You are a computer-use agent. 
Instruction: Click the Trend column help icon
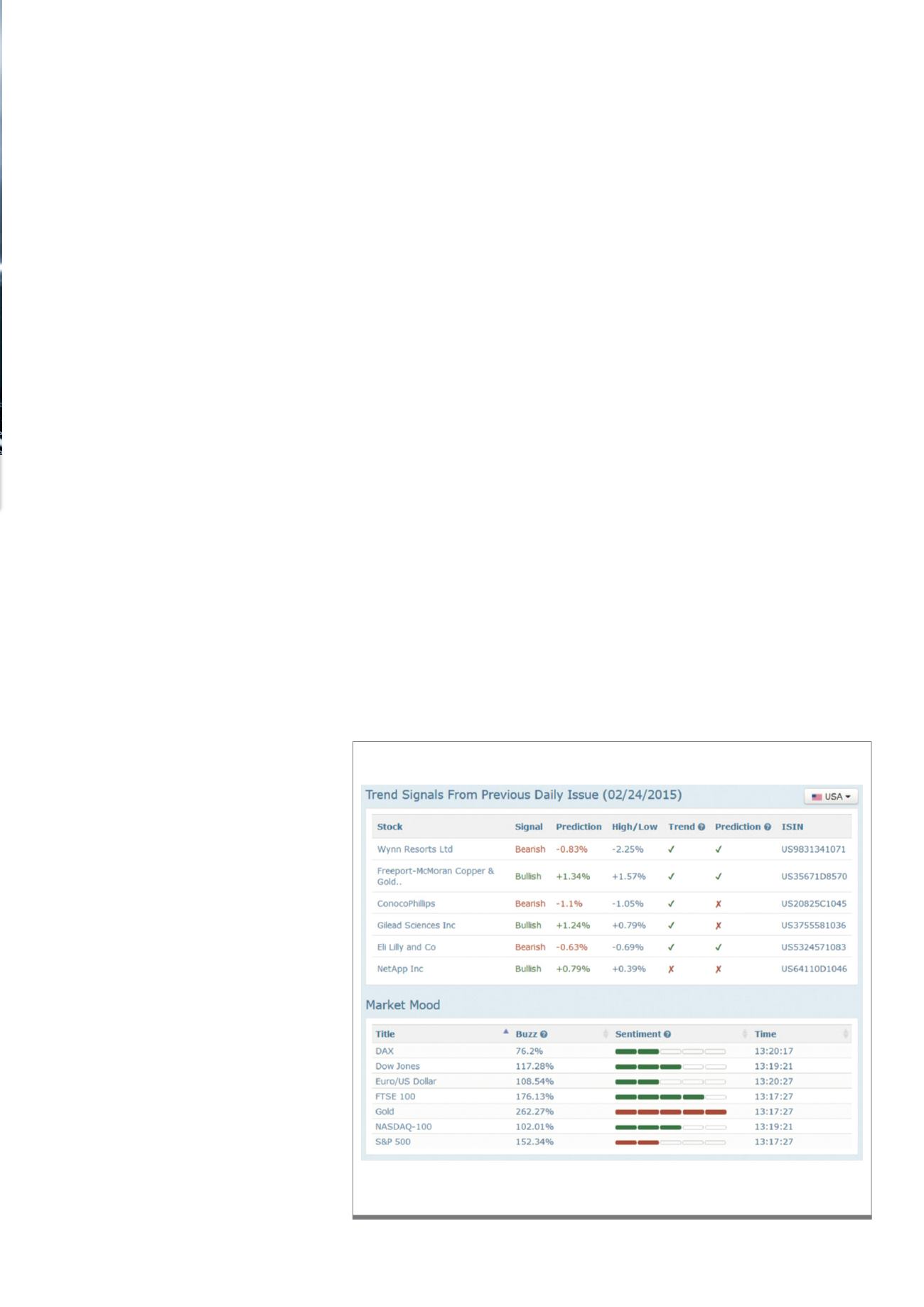point(702,827)
